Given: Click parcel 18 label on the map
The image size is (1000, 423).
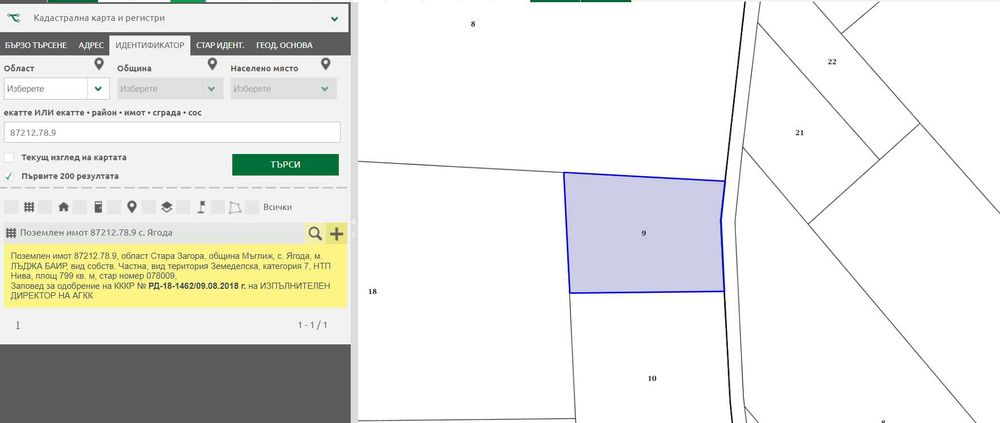Looking at the screenshot, I should 372,292.
